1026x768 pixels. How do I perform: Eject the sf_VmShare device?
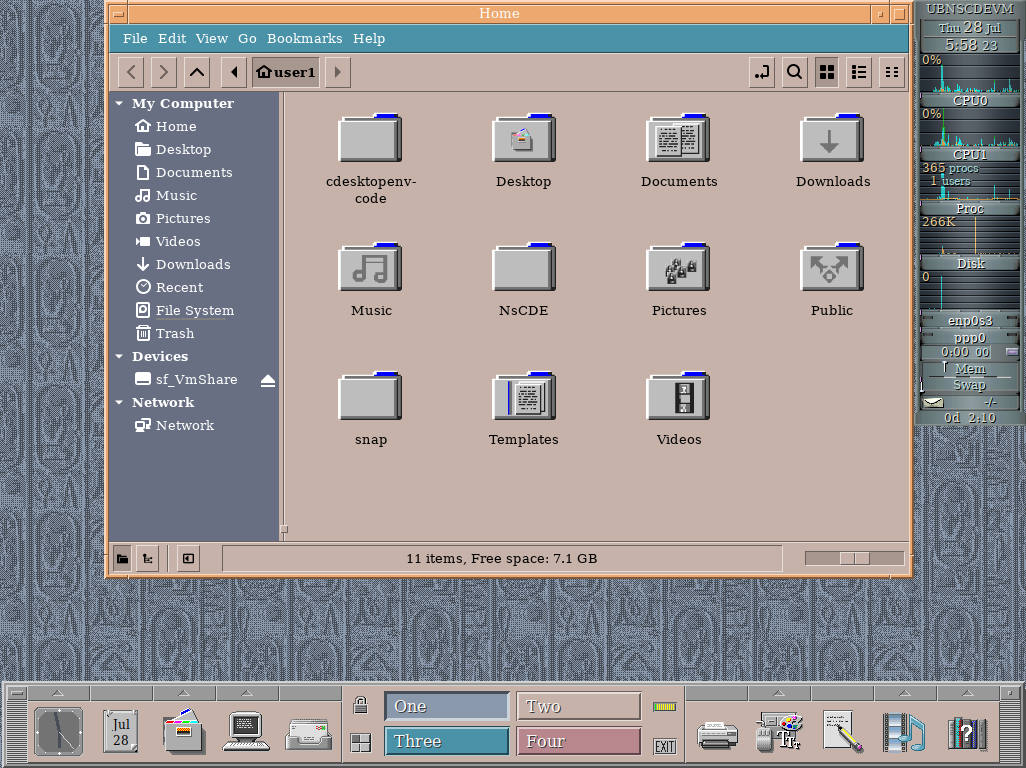point(268,379)
